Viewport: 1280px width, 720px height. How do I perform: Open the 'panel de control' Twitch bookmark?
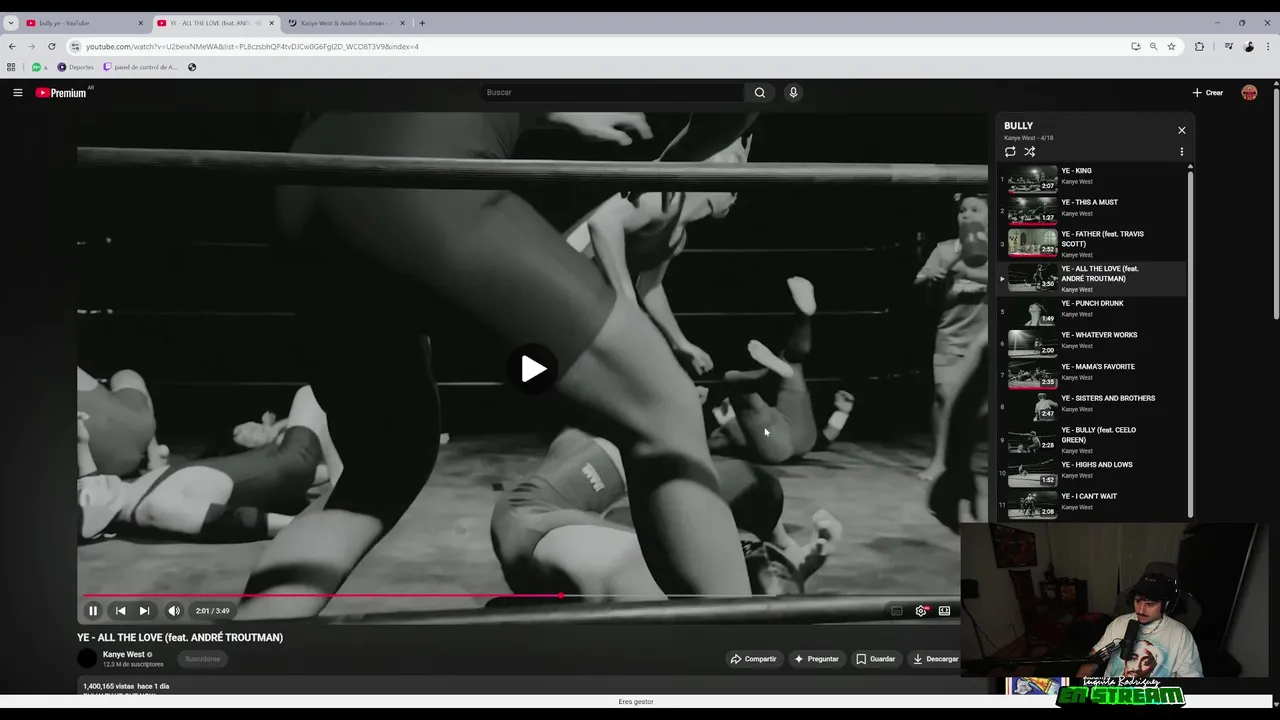click(140, 67)
